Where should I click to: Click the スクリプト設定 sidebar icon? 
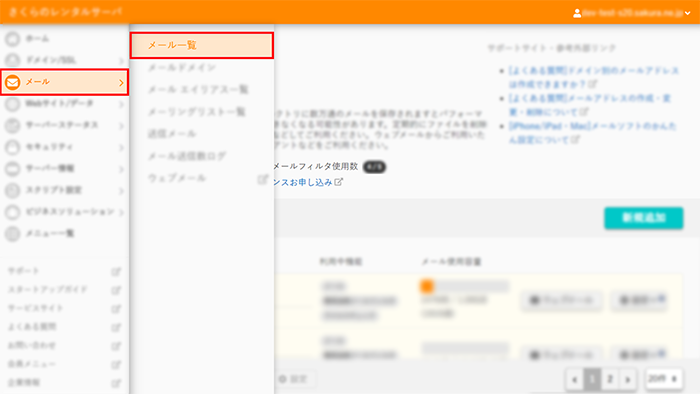click(x=12, y=191)
